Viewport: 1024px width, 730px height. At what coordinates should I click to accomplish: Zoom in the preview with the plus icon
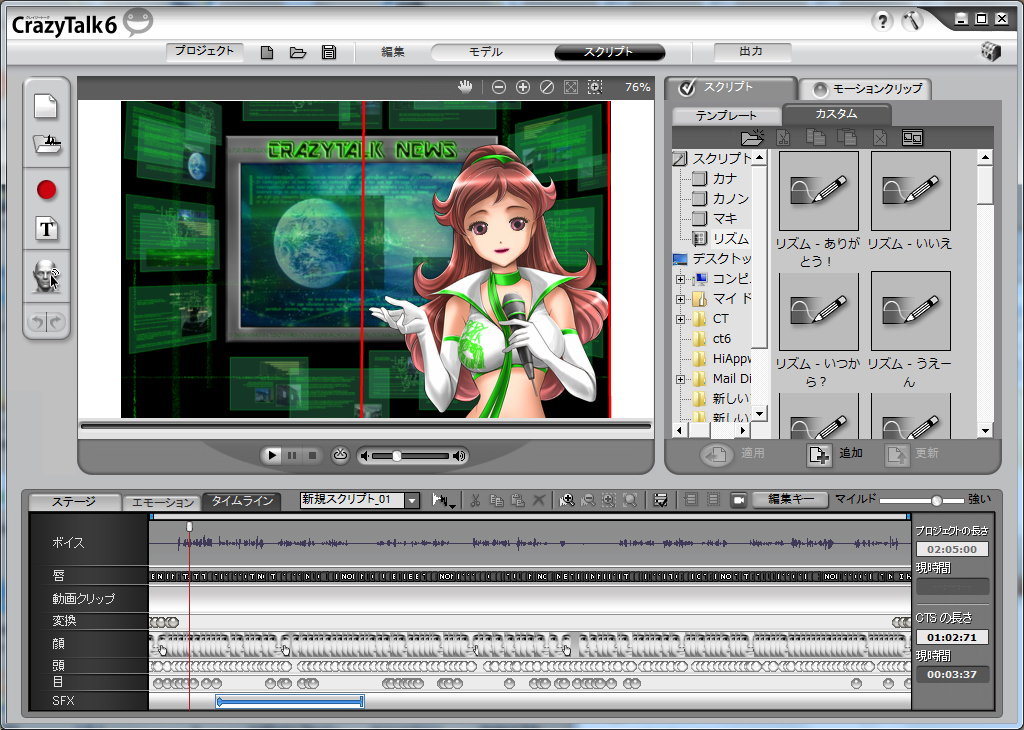tap(522, 87)
